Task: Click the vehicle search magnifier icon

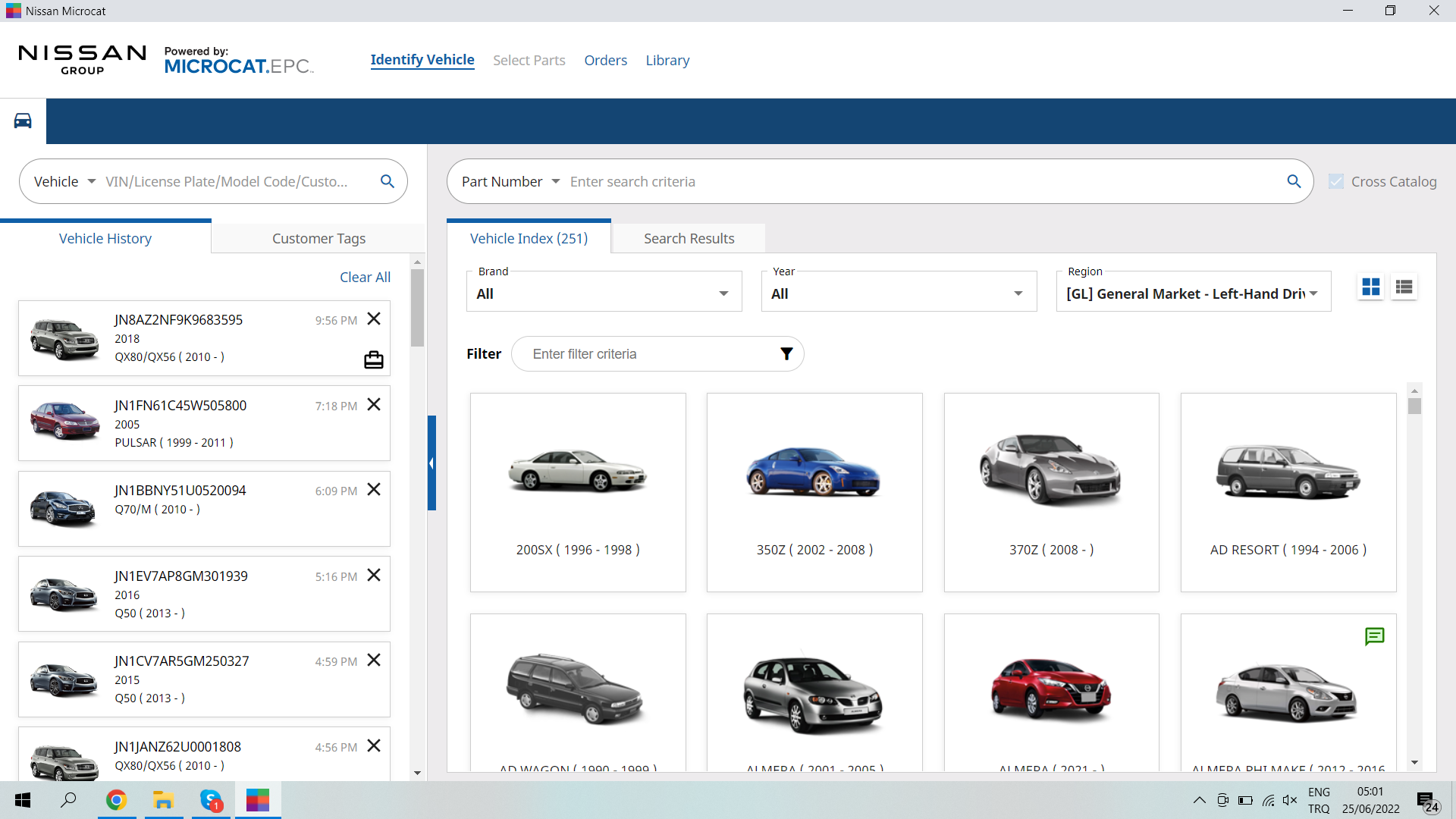Action: click(x=388, y=181)
